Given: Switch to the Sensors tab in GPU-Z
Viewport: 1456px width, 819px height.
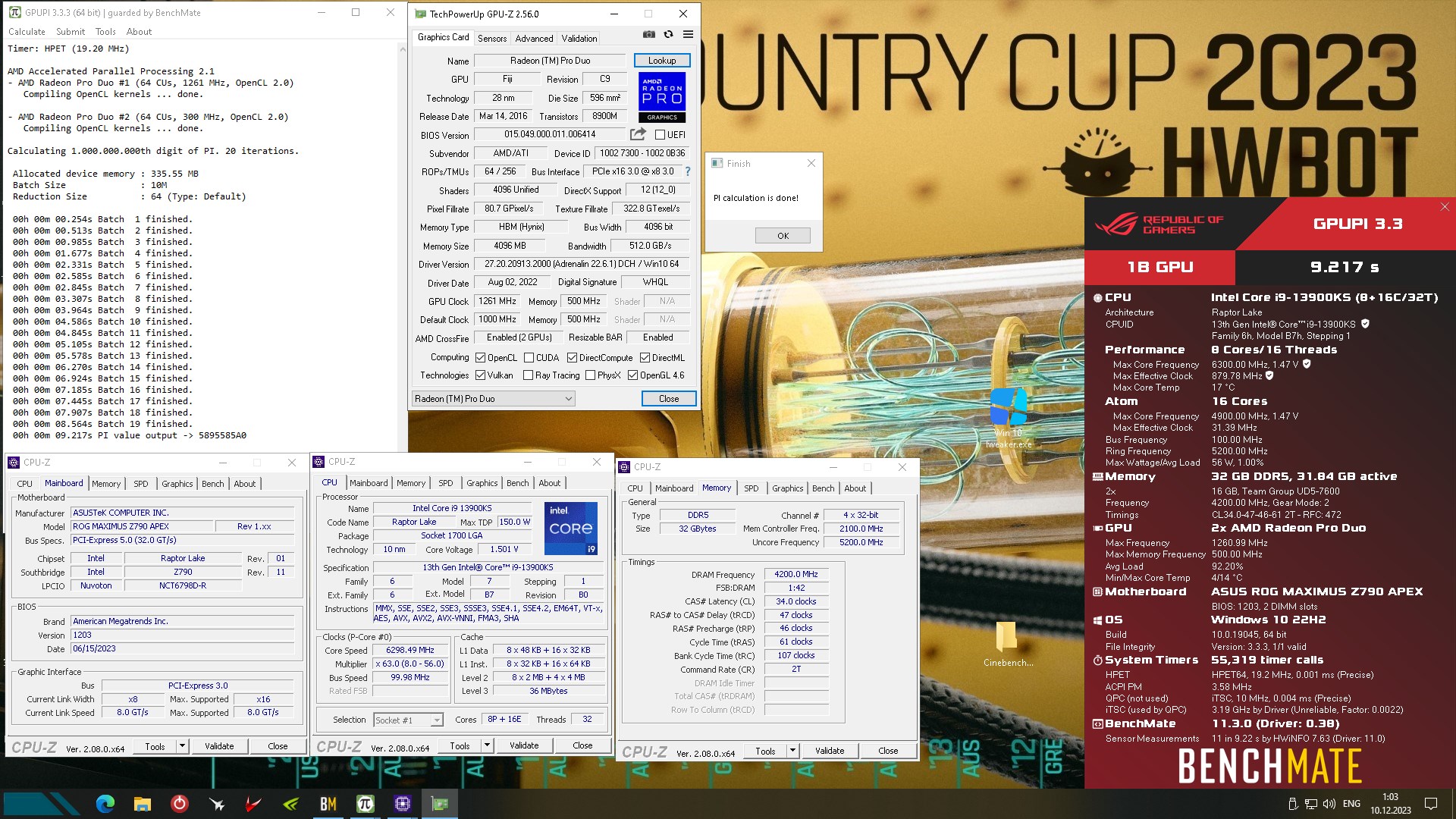Looking at the screenshot, I should 492,39.
